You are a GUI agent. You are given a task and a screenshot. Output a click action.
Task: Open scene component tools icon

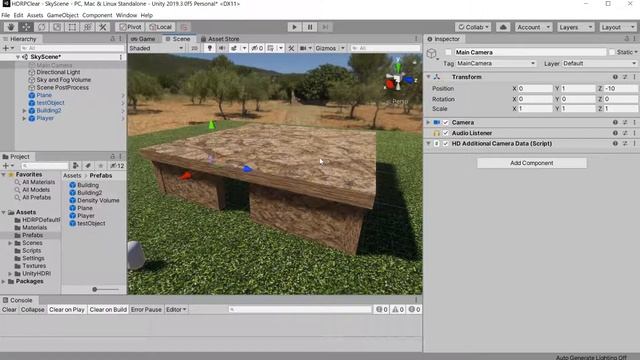tap(291, 48)
